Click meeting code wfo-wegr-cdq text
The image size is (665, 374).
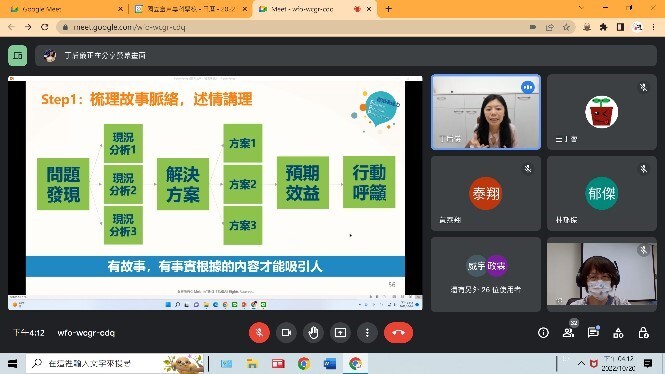[x=86, y=333]
